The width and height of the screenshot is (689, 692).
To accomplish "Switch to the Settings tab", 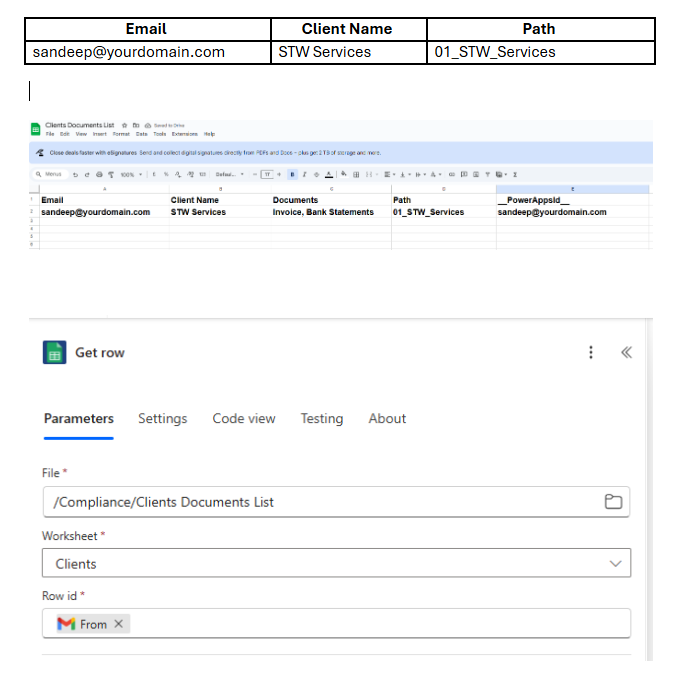I will pos(162,418).
